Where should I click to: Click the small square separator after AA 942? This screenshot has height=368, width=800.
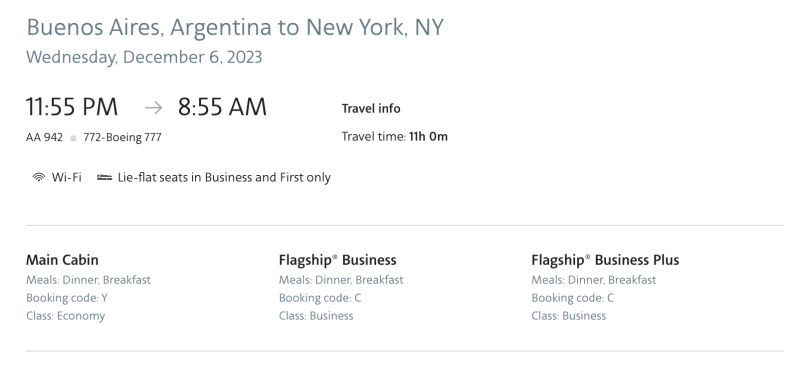pyautogui.click(x=73, y=138)
